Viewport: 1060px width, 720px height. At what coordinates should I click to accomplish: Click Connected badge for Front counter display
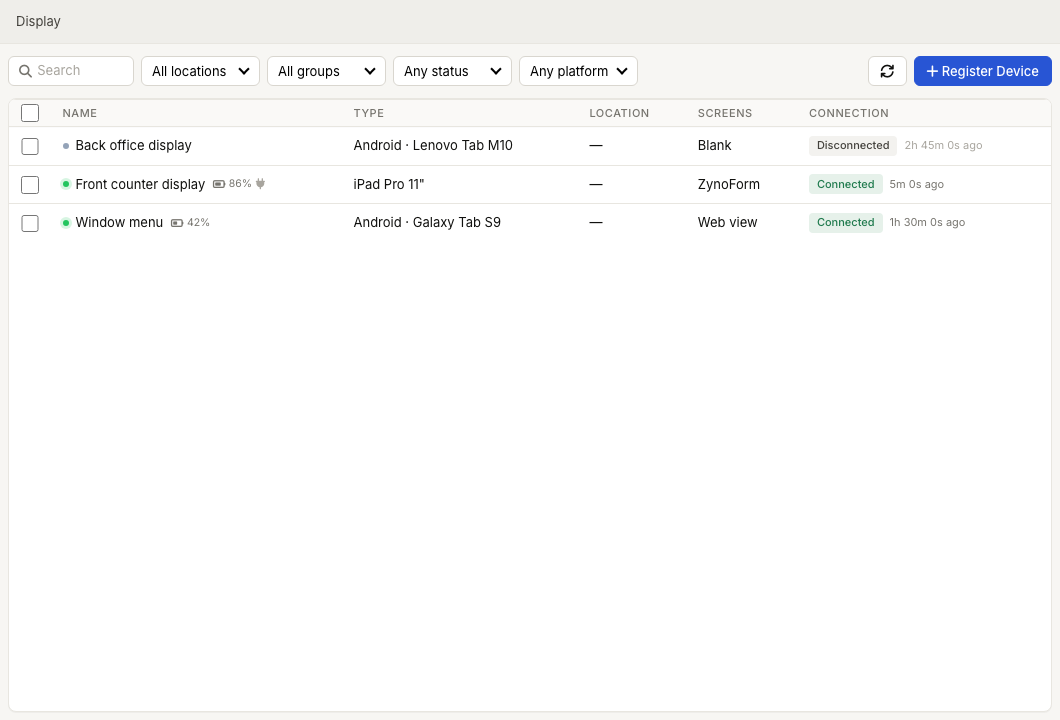pos(845,184)
